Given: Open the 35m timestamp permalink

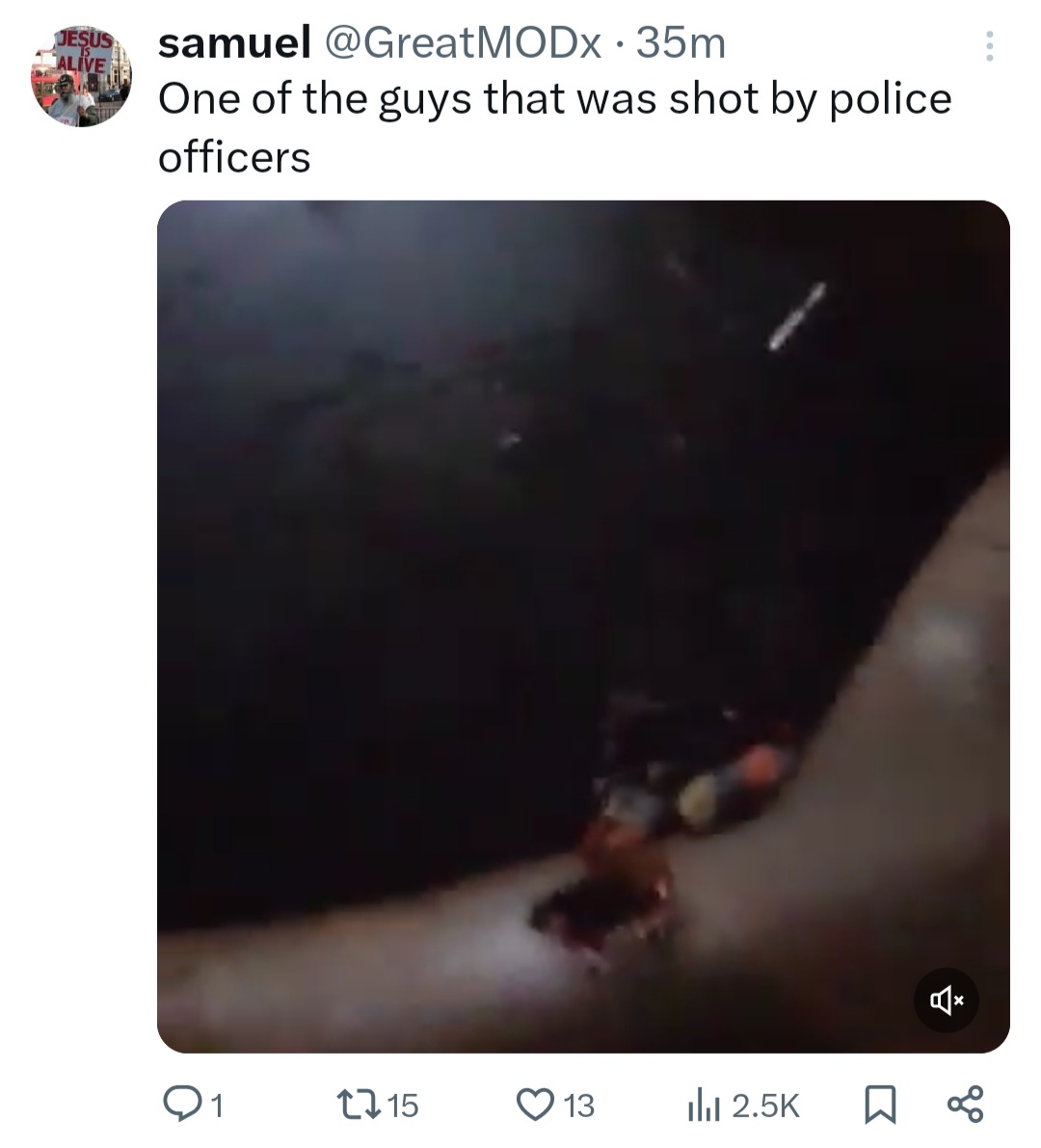Looking at the screenshot, I should pyautogui.click(x=681, y=43).
